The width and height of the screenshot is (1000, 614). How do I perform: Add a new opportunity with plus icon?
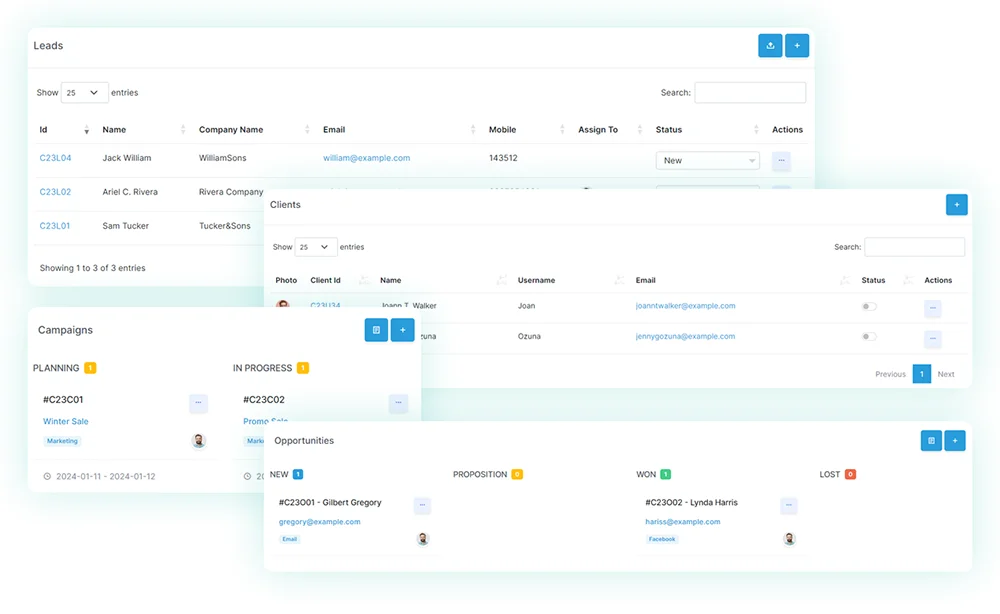[955, 440]
